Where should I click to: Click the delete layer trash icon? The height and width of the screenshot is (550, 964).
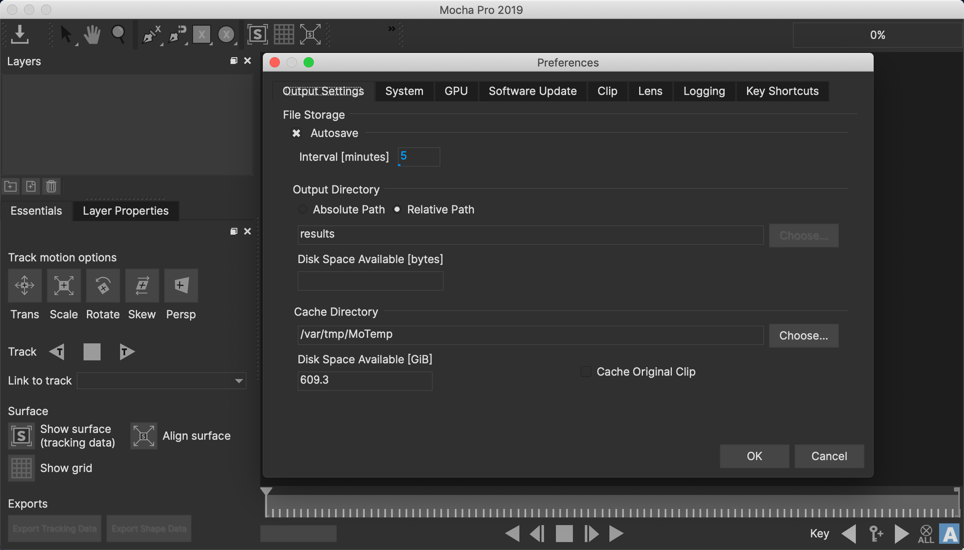point(52,186)
